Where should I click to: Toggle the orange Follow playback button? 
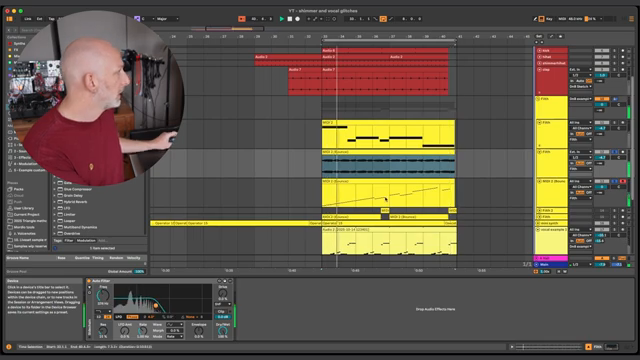(x=242, y=19)
